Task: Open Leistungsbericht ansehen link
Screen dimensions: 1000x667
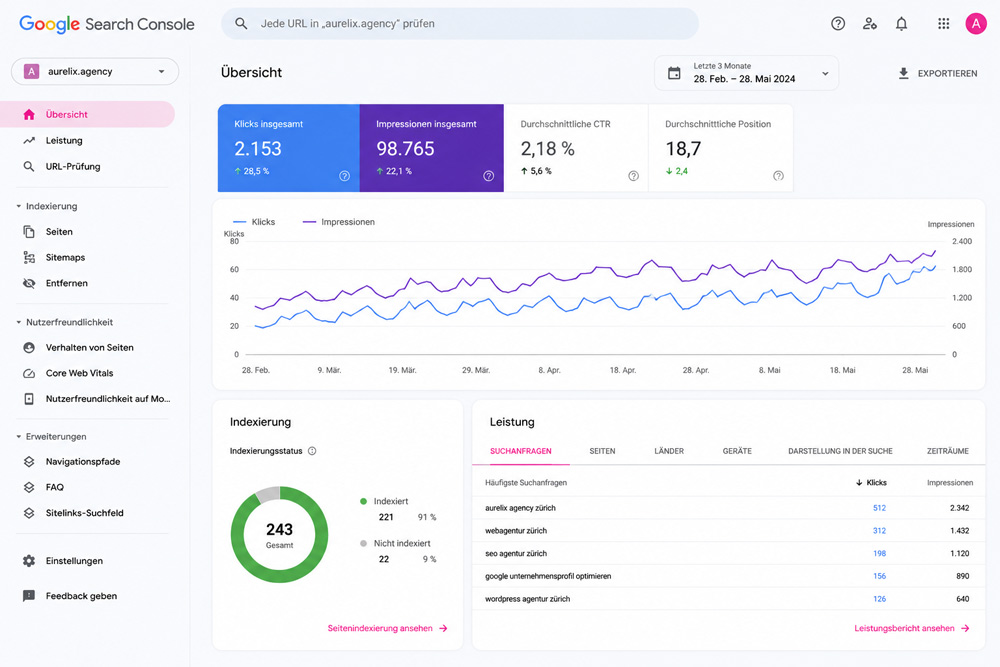Action: click(912, 628)
